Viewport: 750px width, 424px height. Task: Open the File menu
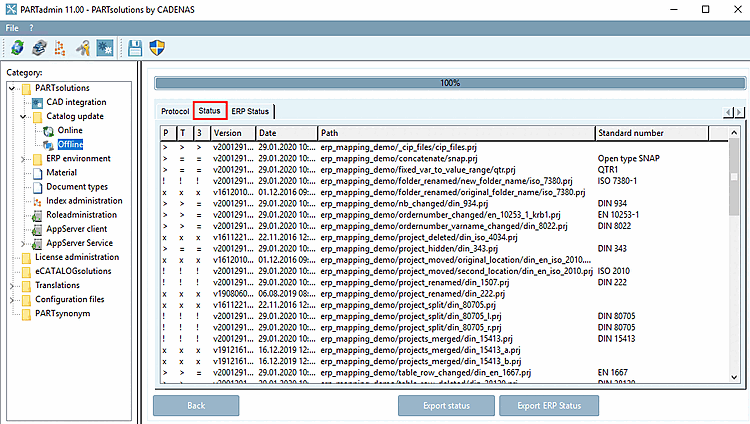(x=12, y=27)
